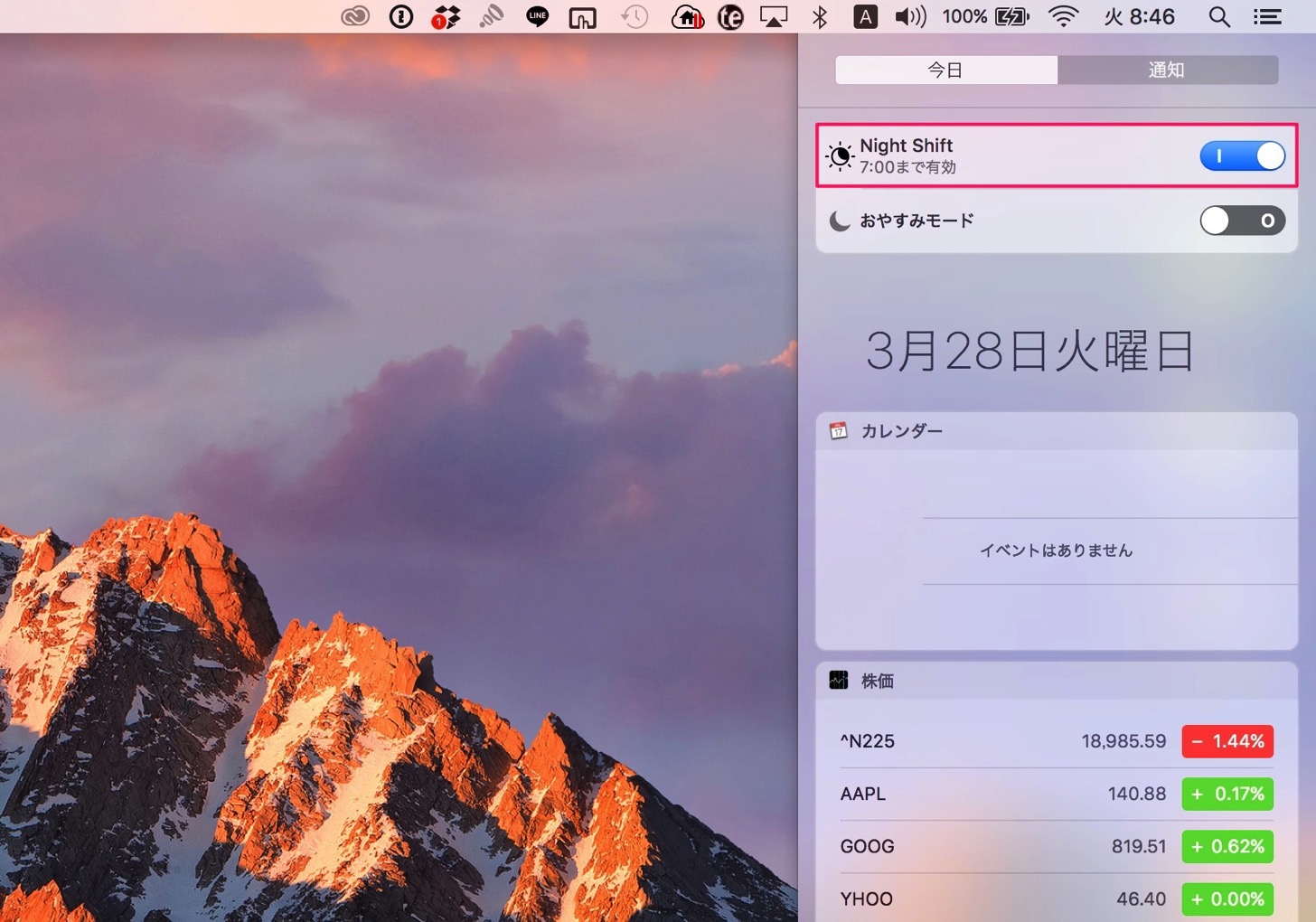This screenshot has width=1316, height=922.
Task: Click the round 'te' menu bar icon
Action: [x=730, y=16]
